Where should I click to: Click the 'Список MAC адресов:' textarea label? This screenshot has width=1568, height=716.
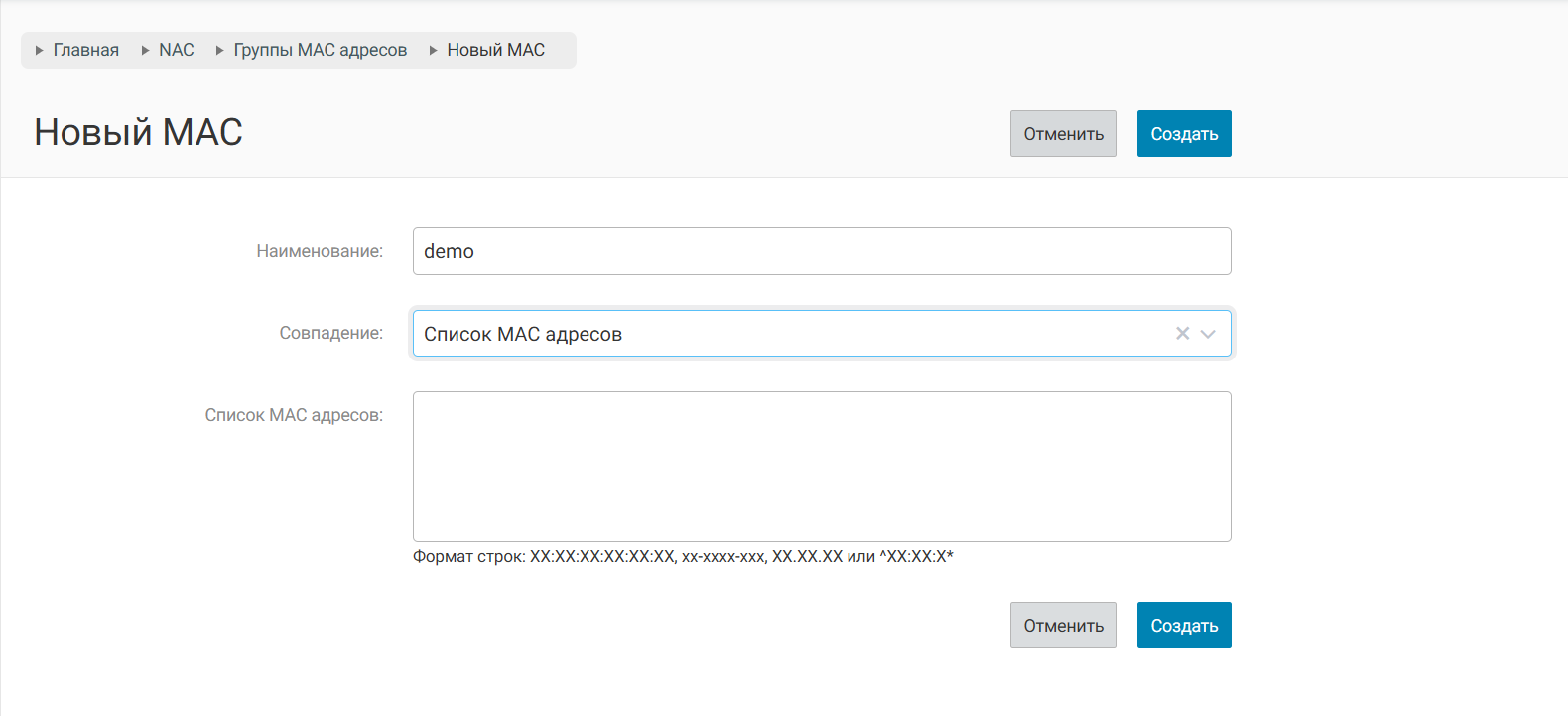(294, 415)
